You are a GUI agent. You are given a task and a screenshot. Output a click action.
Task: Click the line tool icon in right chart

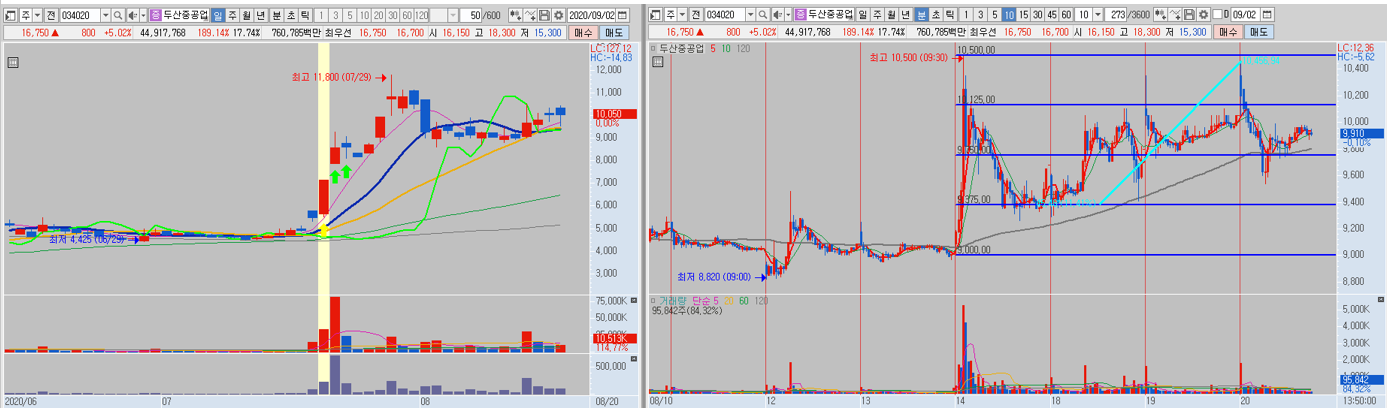coord(1176,15)
